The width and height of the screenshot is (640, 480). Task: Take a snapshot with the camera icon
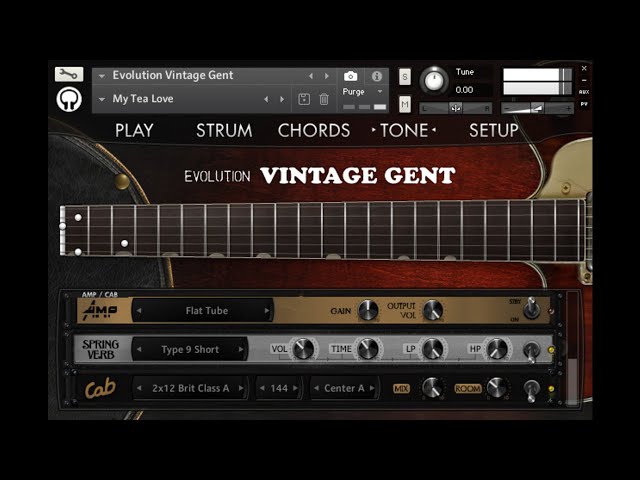pos(350,76)
